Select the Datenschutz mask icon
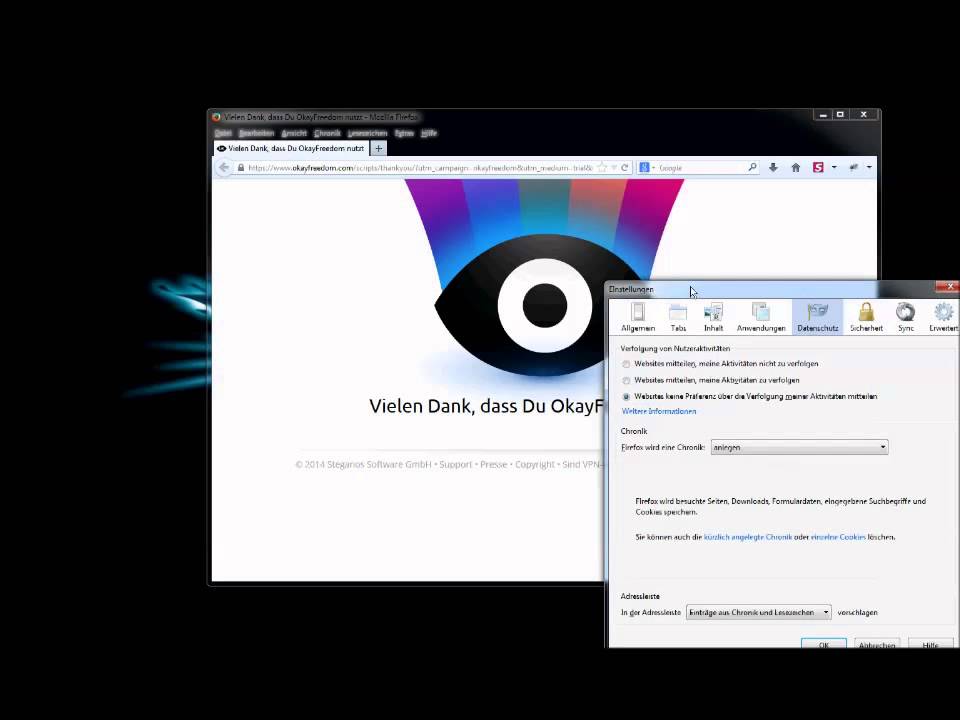This screenshot has height=720, width=960. (817, 317)
